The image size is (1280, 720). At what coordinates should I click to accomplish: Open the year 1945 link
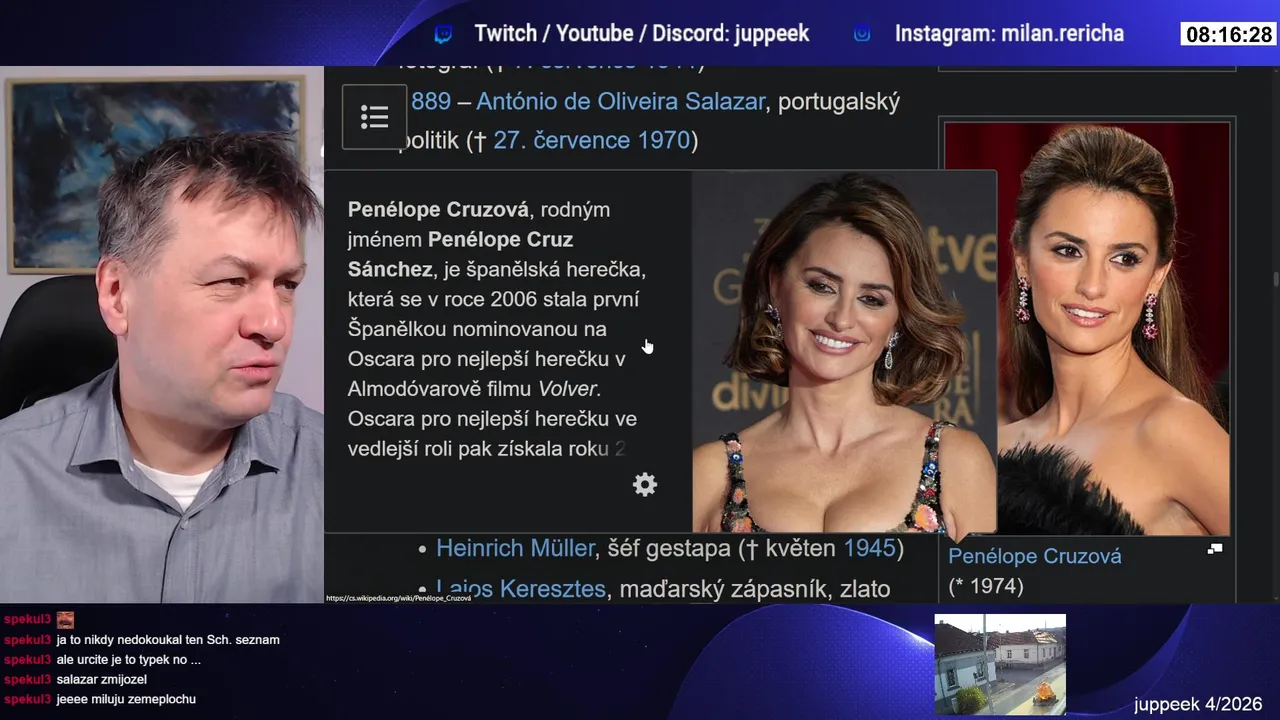pyautogui.click(x=869, y=549)
